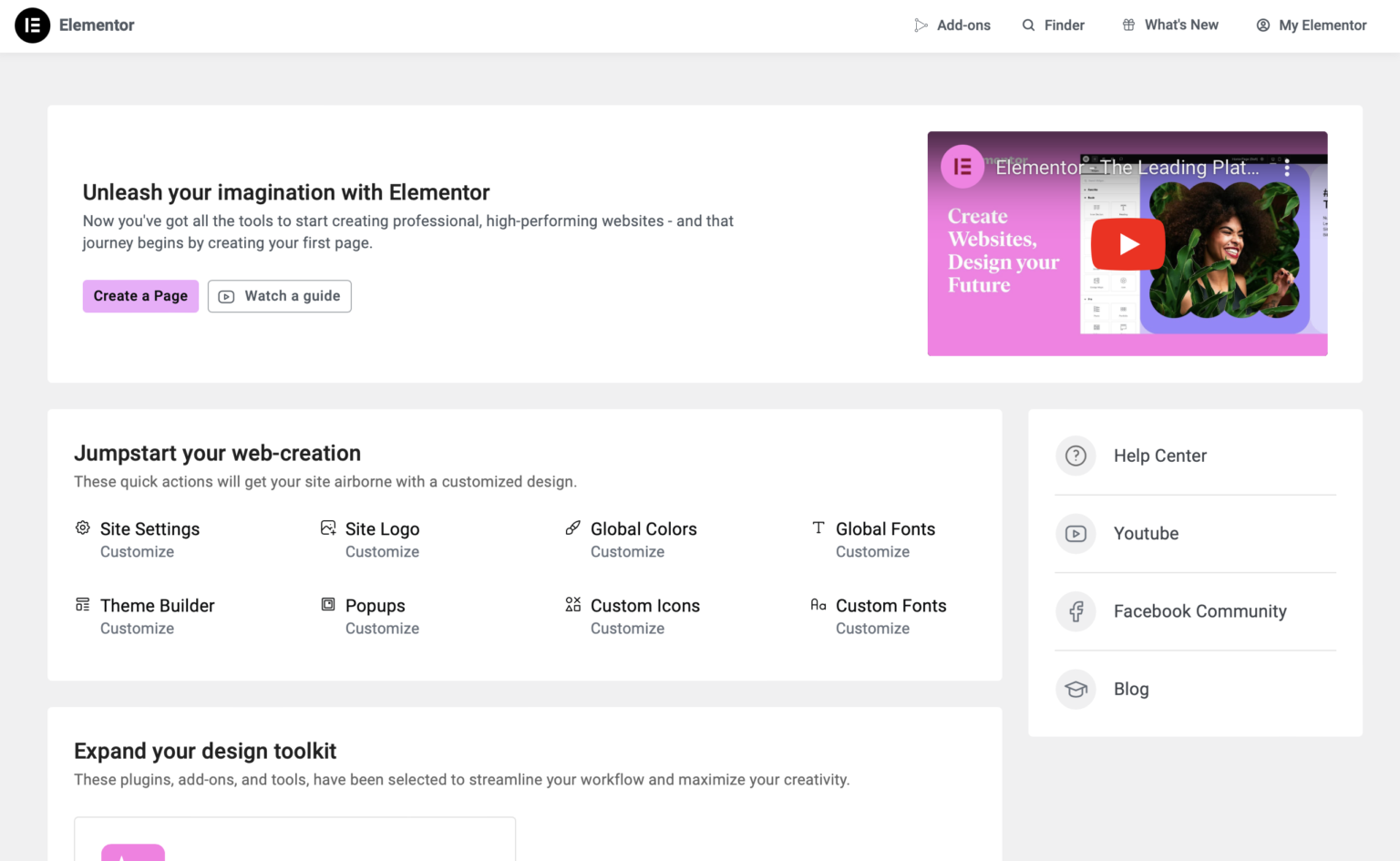Click the Site Logo image icon
The height and width of the screenshot is (861, 1400).
coord(328,528)
